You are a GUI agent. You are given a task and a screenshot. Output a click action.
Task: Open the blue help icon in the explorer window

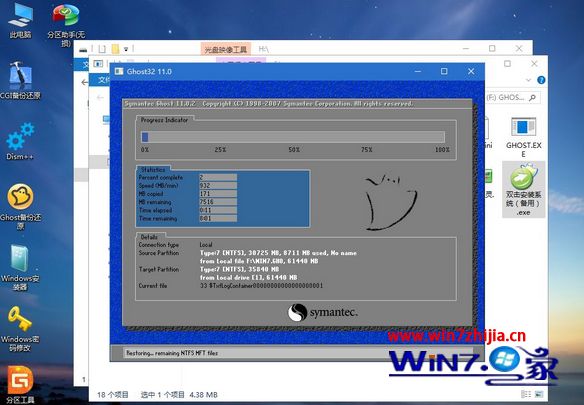pos(541,80)
